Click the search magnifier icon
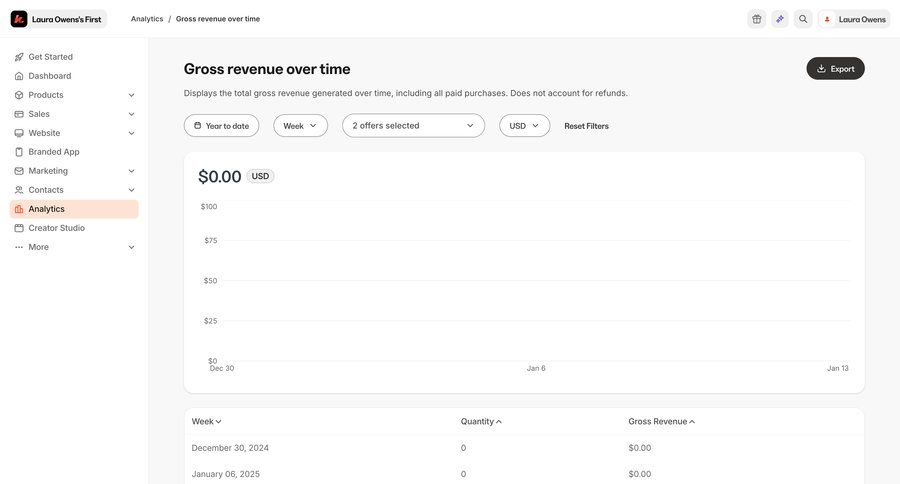 [x=803, y=19]
